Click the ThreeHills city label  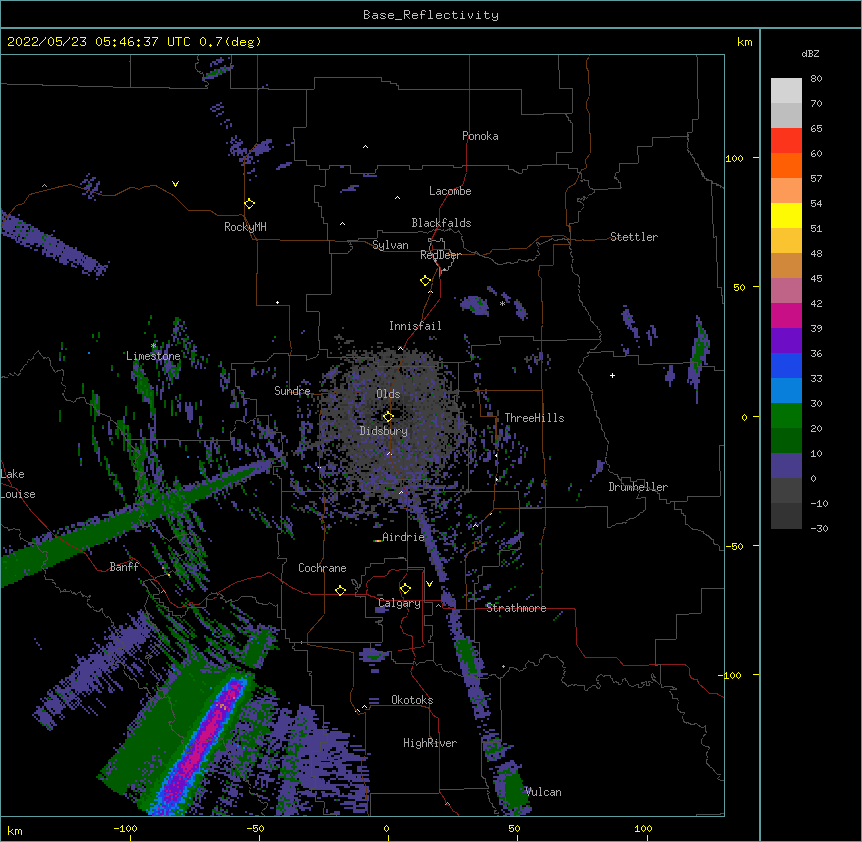(534, 418)
